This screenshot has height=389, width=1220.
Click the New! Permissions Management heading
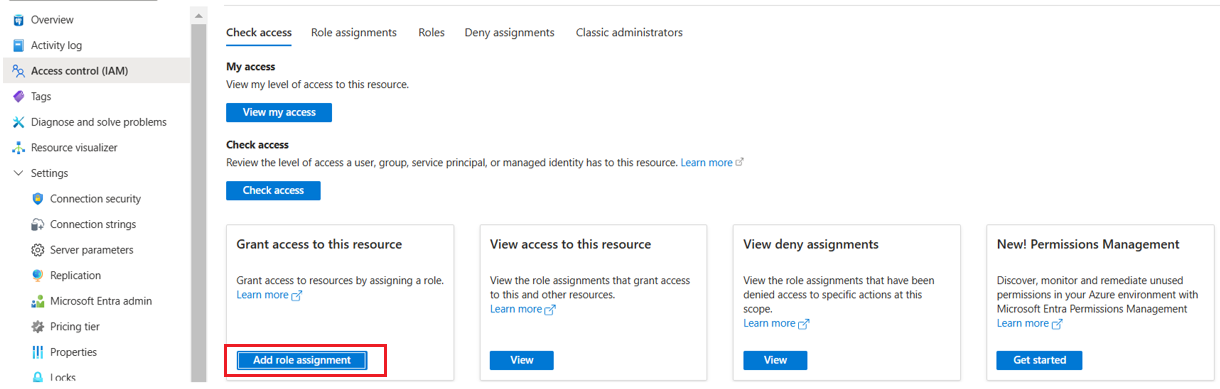1088,245
